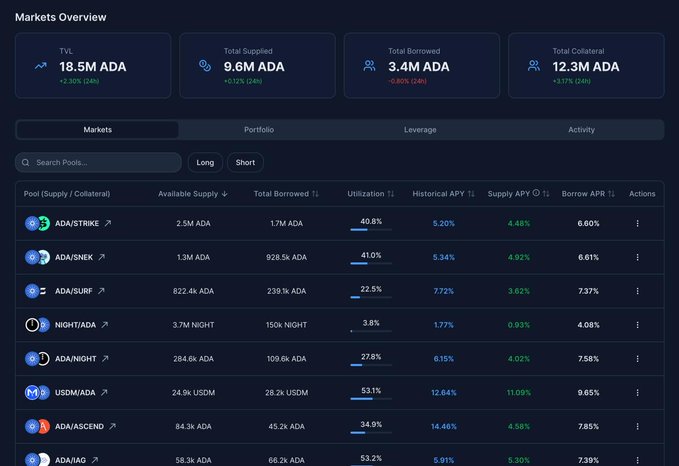Viewport: 679px width, 466px height.
Task: Click the ADA/ASCEND token pair icon
Action: pos(37,426)
